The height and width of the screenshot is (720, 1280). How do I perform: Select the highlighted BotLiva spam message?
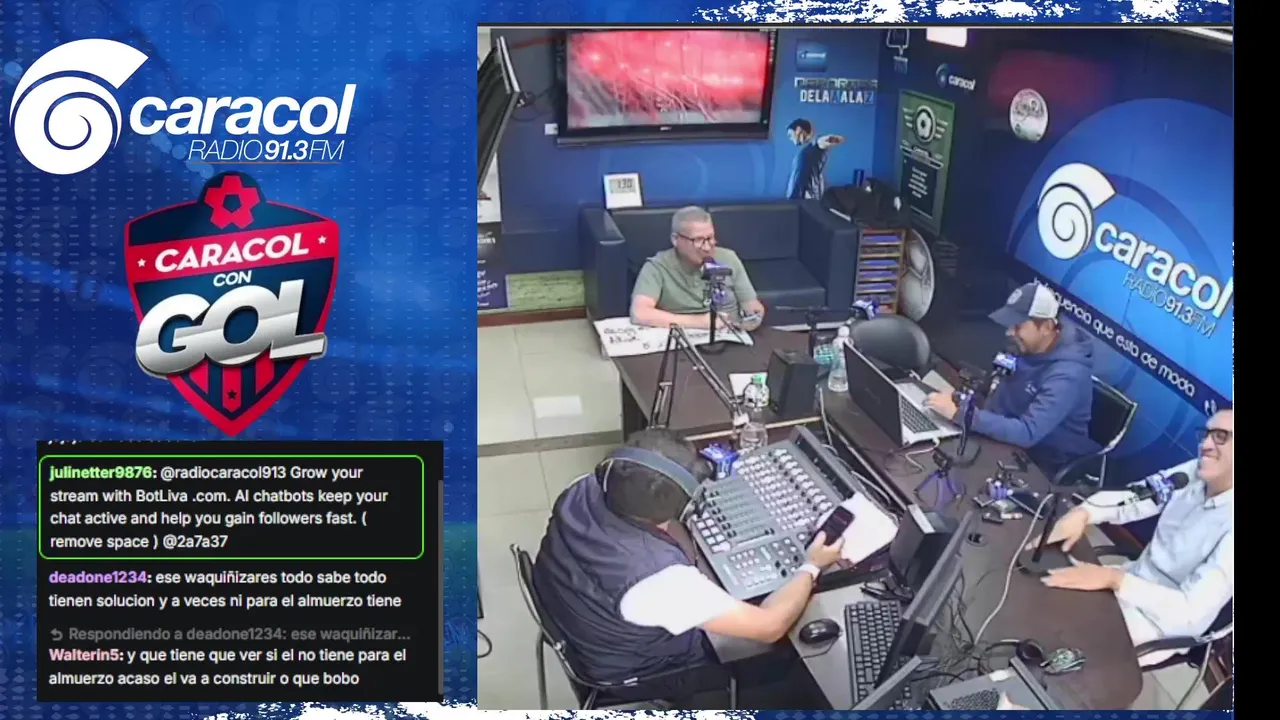(x=231, y=507)
